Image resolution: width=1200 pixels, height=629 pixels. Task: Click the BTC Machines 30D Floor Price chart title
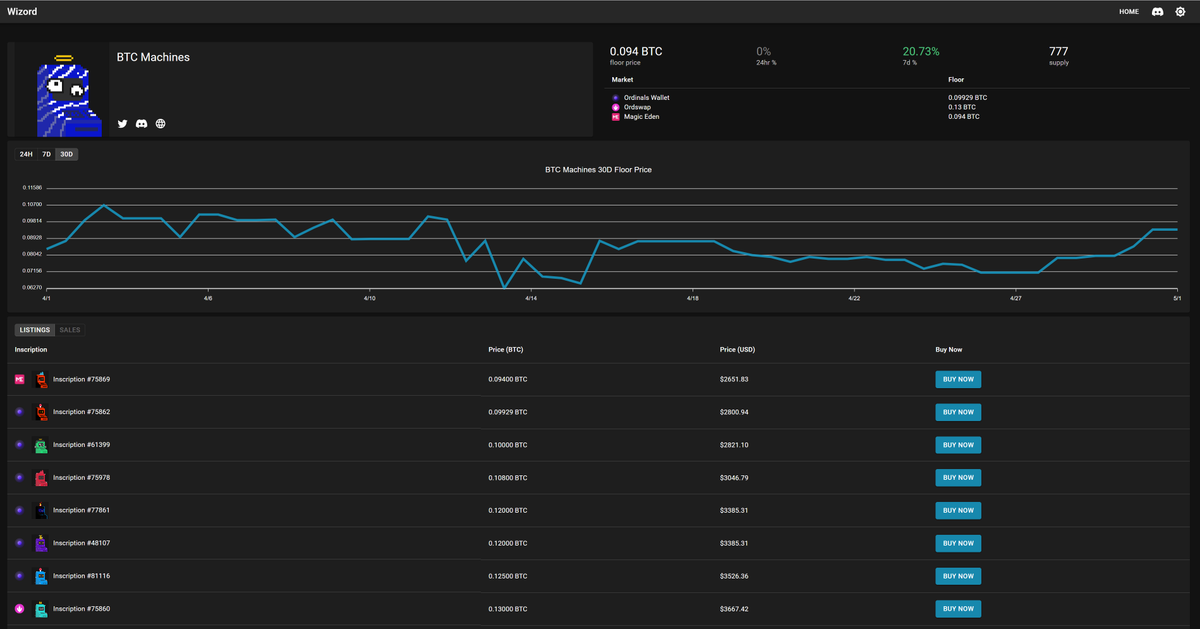point(598,170)
